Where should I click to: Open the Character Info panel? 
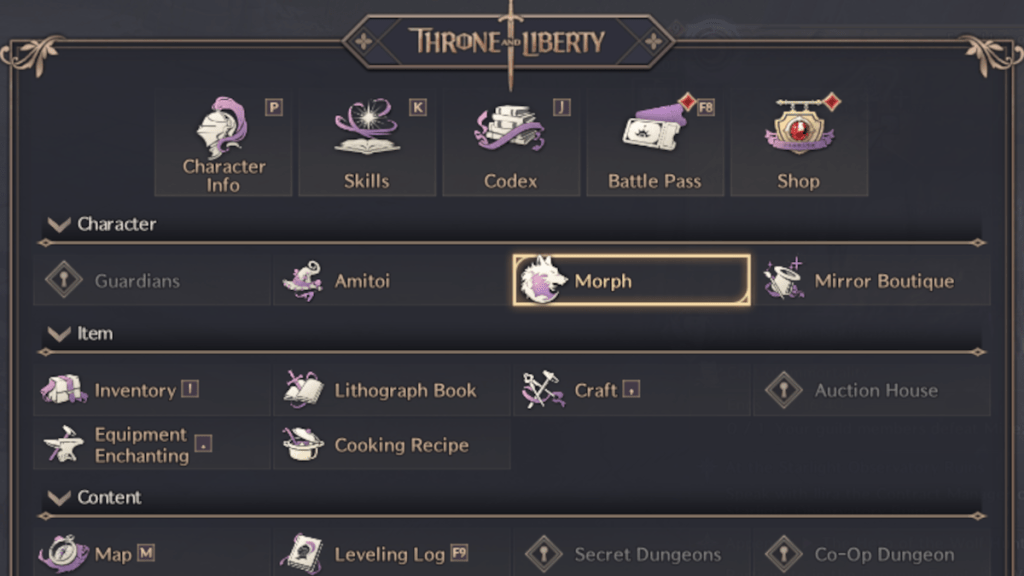[x=222, y=140]
